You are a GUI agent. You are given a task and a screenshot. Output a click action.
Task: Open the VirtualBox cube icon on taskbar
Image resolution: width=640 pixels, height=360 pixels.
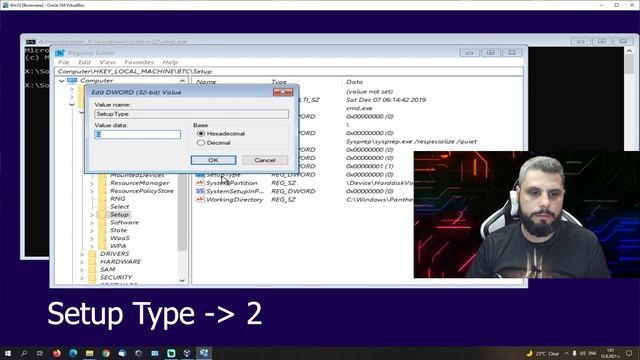(187, 353)
